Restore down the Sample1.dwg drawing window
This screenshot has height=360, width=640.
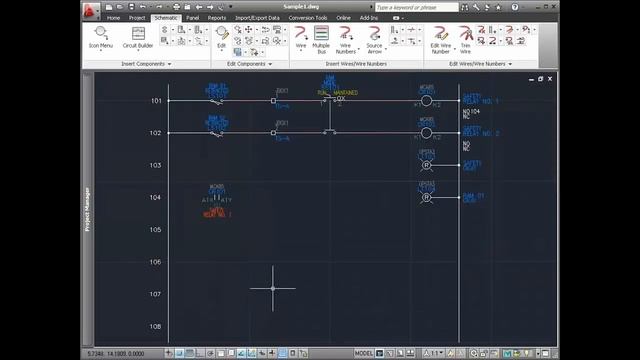[x=540, y=79]
